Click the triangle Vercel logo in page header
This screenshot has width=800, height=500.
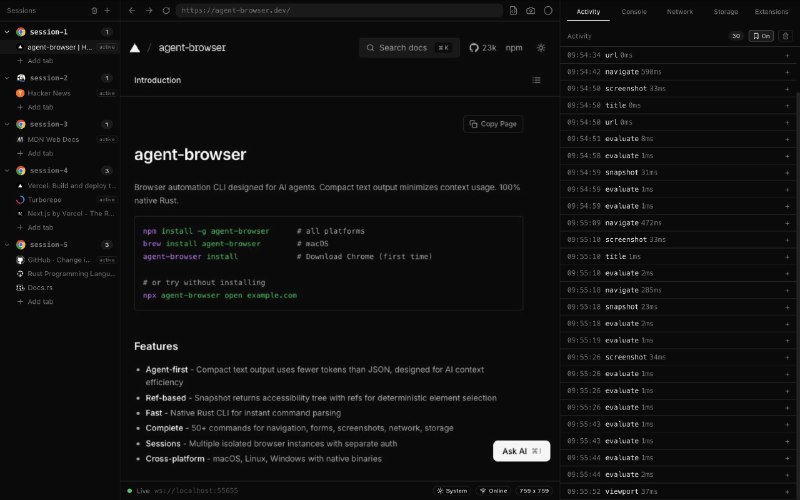(x=135, y=48)
